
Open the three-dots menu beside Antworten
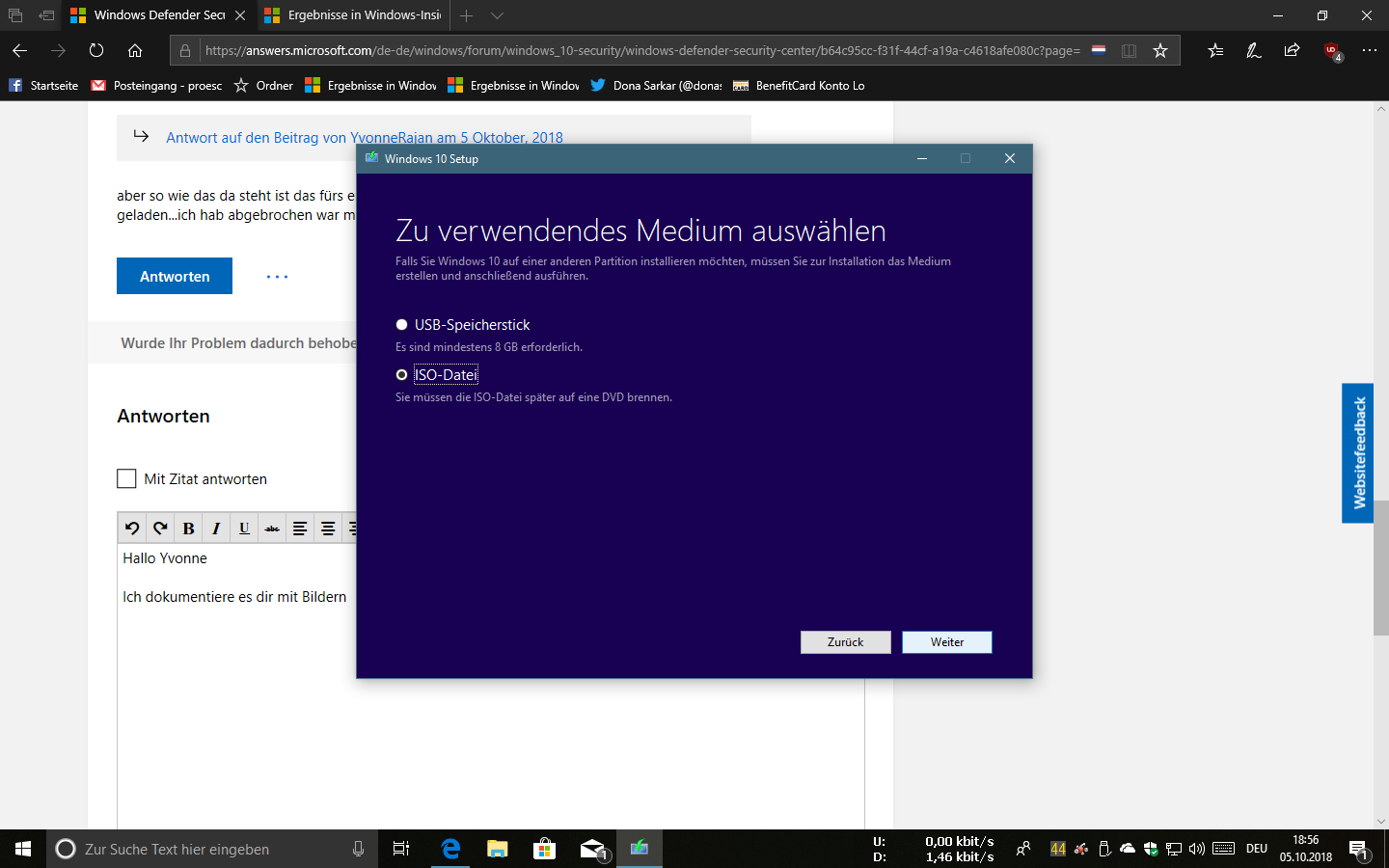(x=277, y=277)
